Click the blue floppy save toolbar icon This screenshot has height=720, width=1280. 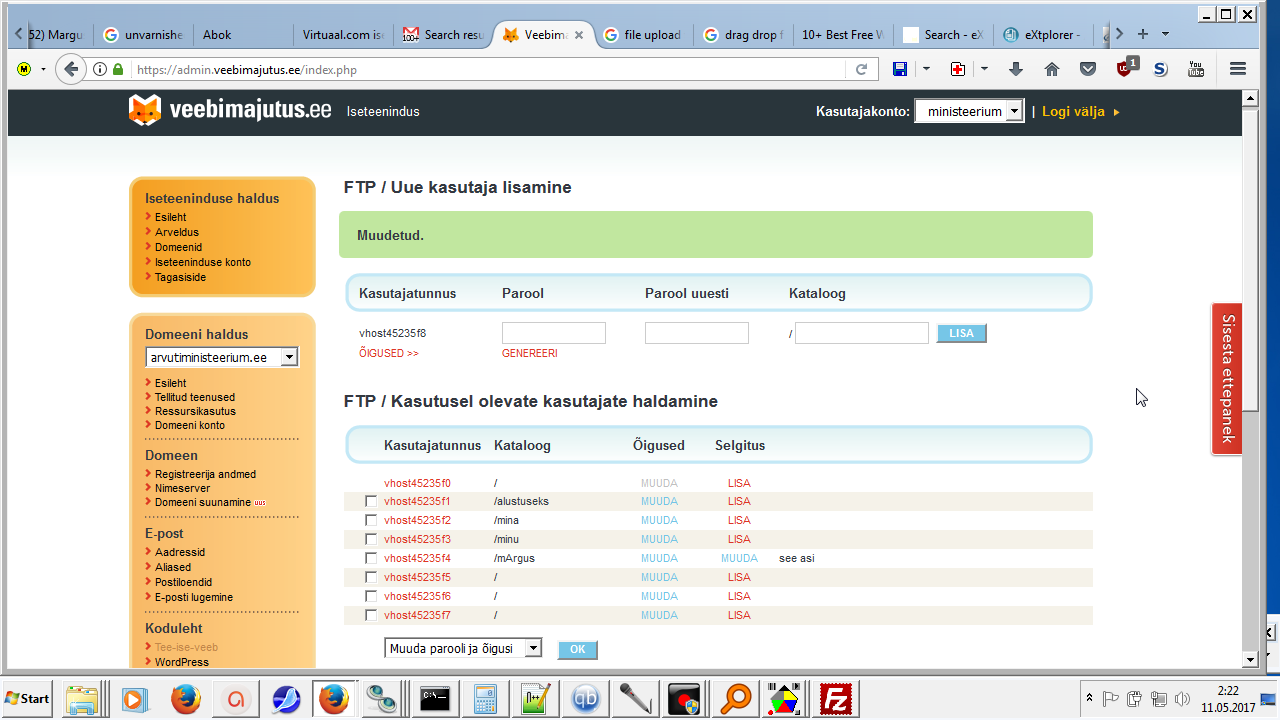pyautogui.click(x=900, y=69)
